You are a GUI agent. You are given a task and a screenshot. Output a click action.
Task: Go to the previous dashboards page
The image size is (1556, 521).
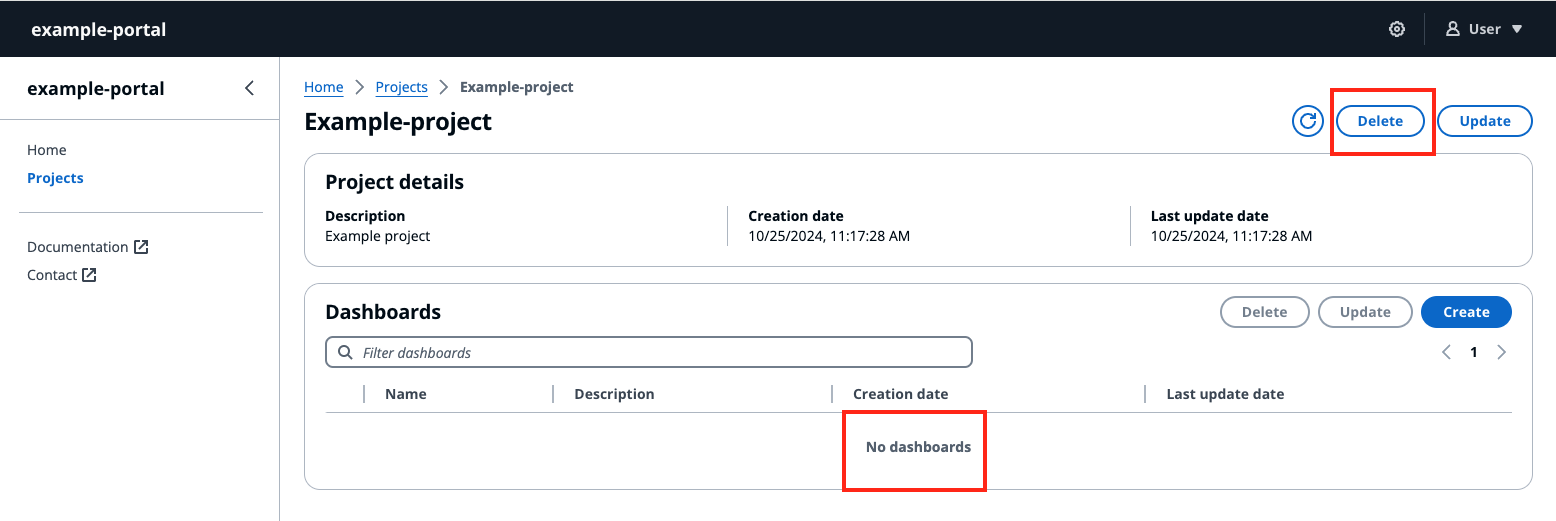[1446, 352]
